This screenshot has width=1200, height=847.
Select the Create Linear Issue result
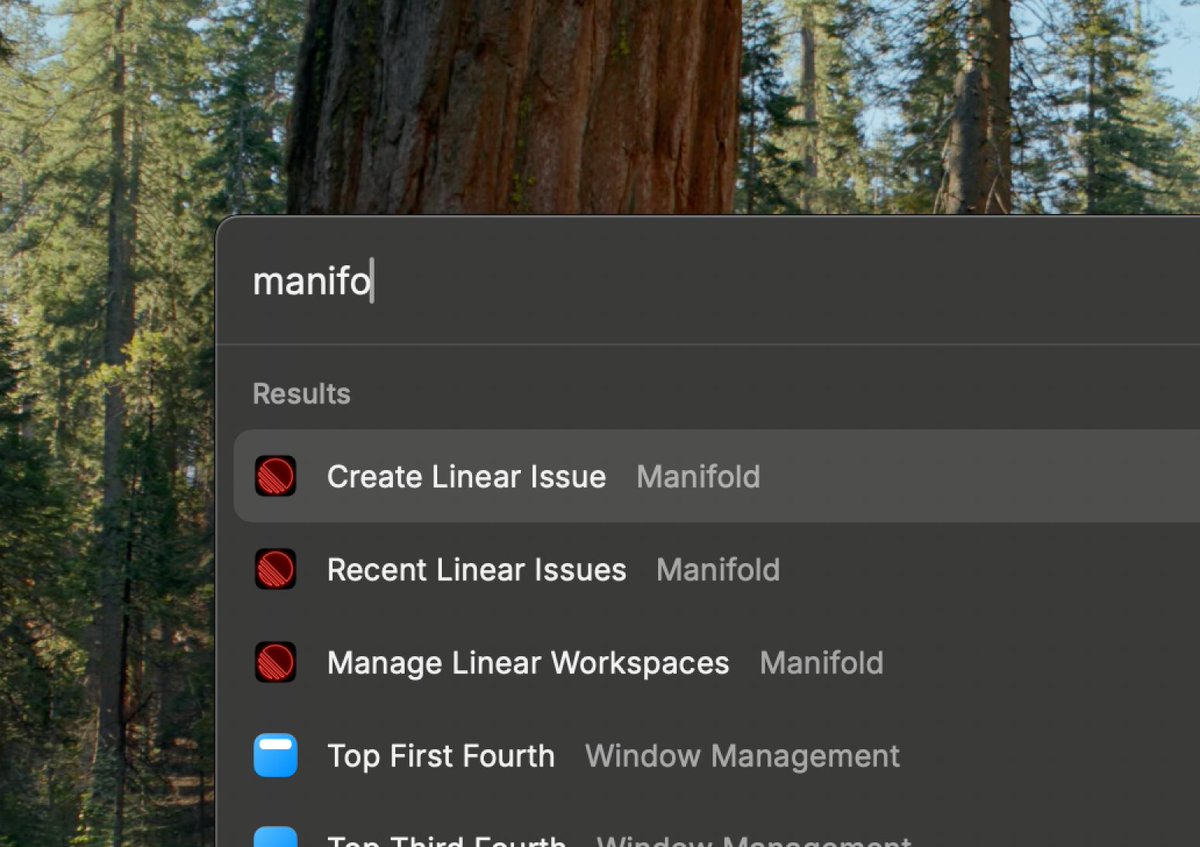466,477
